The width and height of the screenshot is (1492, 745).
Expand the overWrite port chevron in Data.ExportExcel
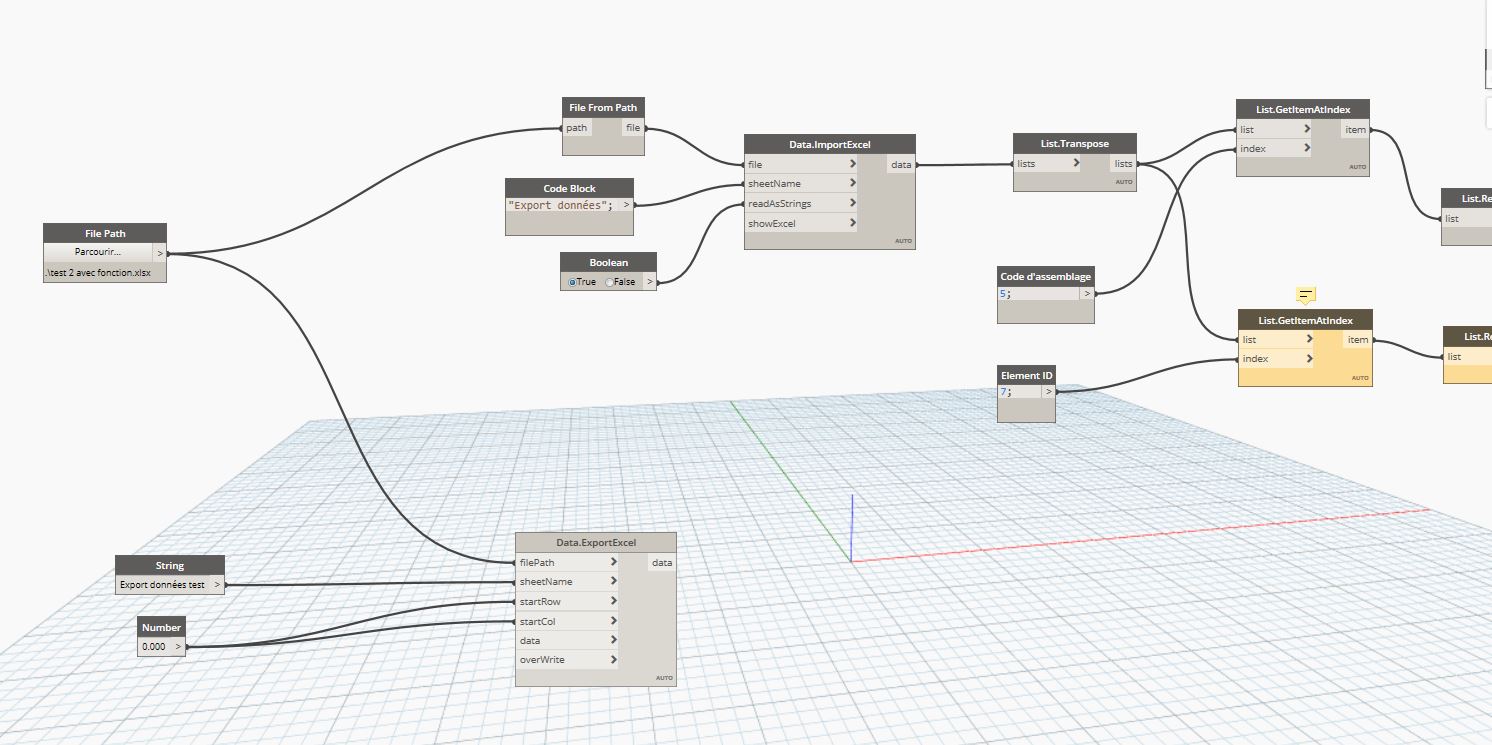pos(613,660)
